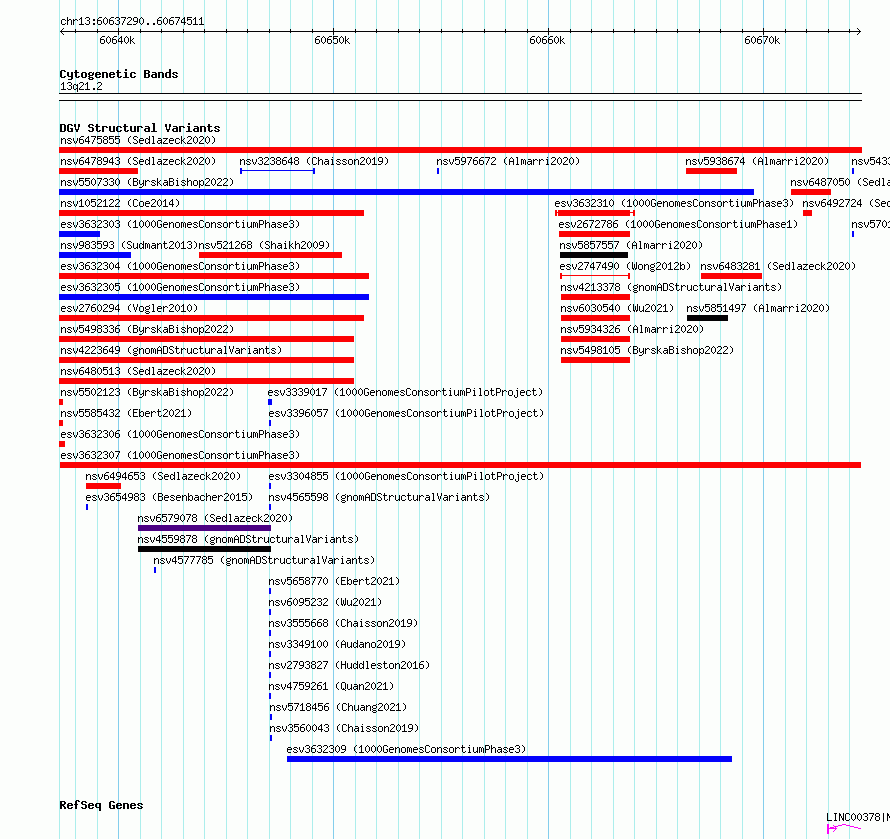This screenshot has width=890, height=839.
Task: Click the nsv4577785 (gnomADStructuralVariants) label
Action: [x=264, y=560]
